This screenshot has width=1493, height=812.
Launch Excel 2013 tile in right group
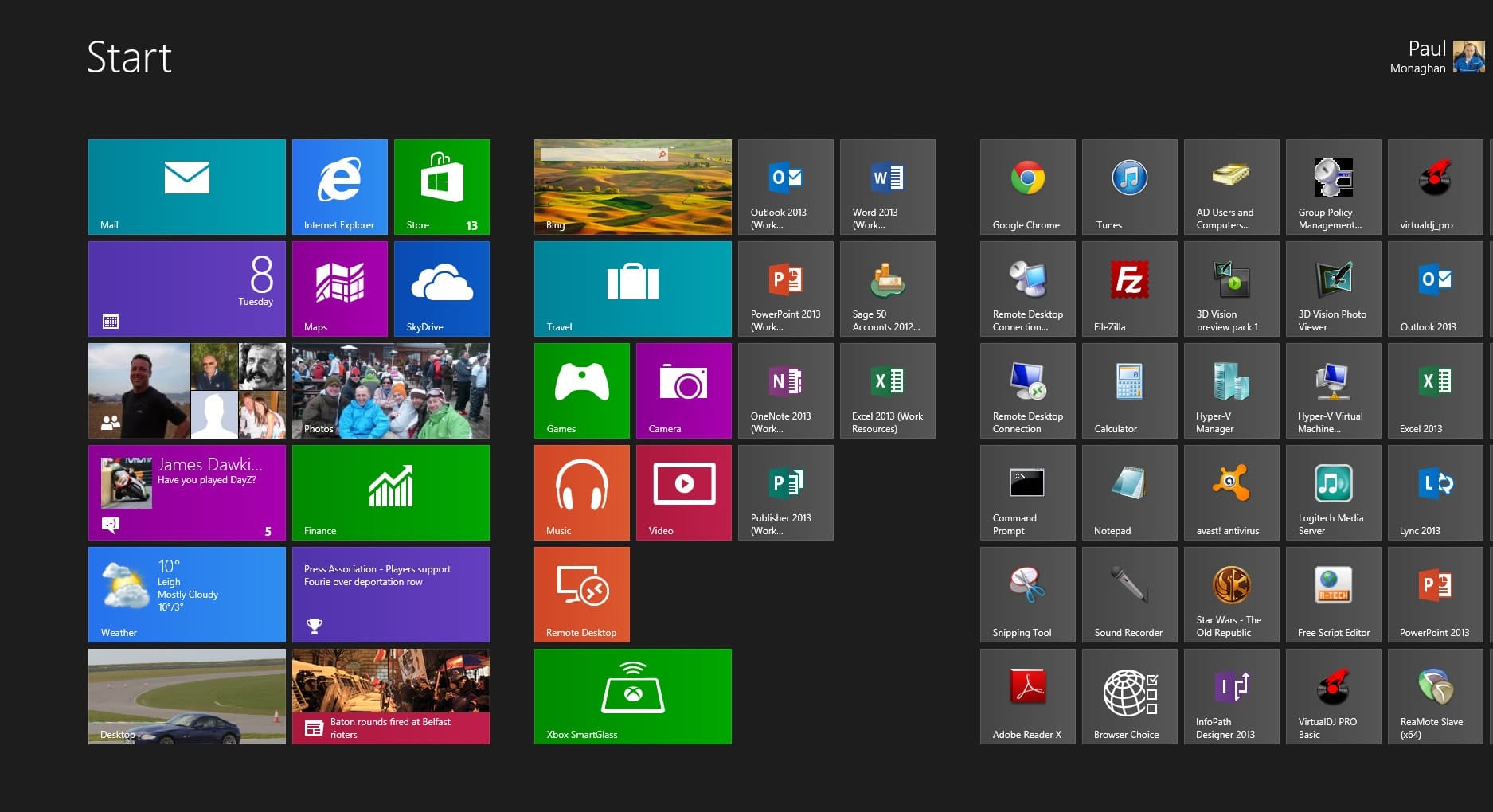[1436, 391]
